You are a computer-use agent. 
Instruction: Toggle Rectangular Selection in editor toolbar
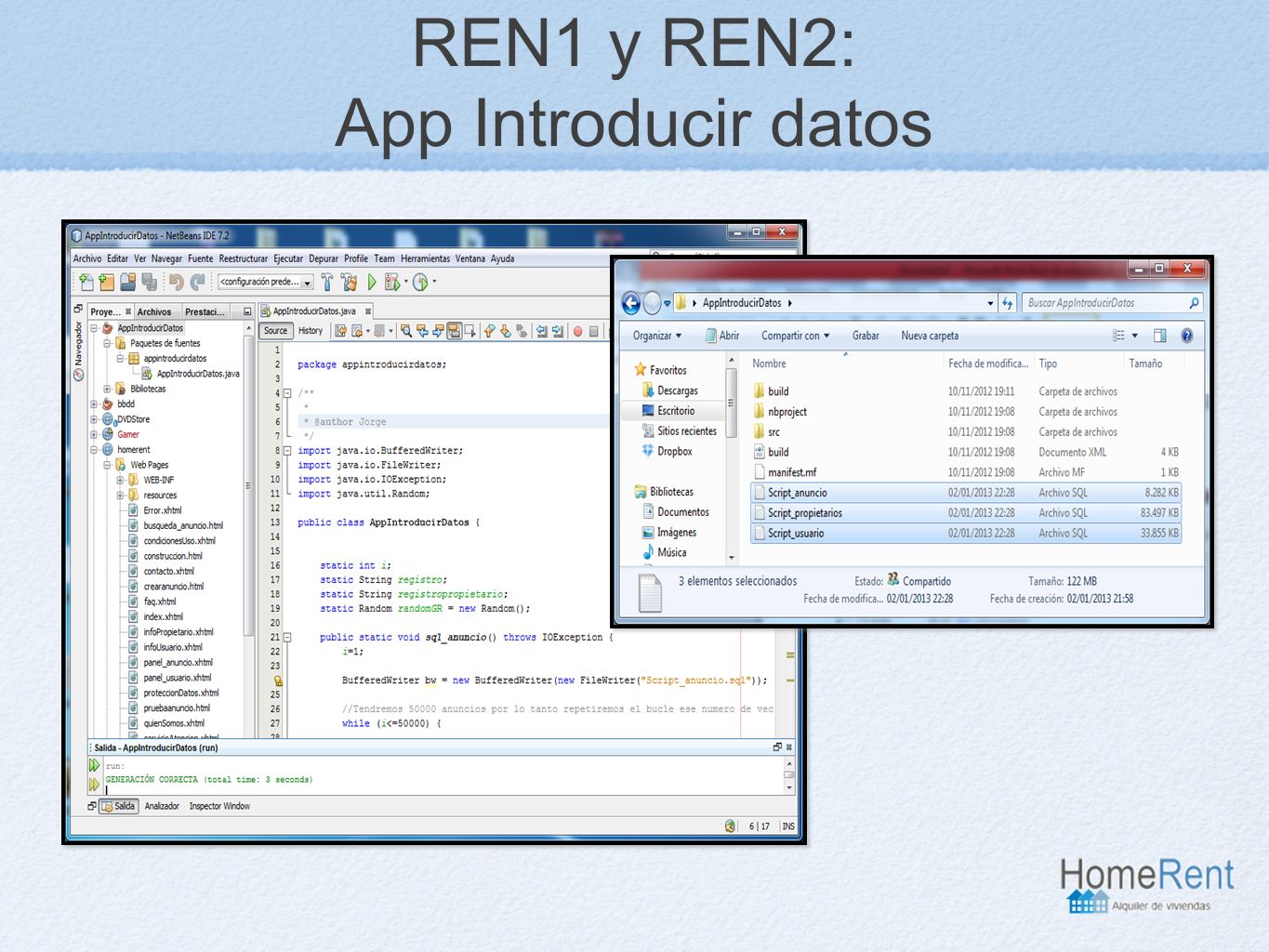pyautogui.click(x=470, y=331)
